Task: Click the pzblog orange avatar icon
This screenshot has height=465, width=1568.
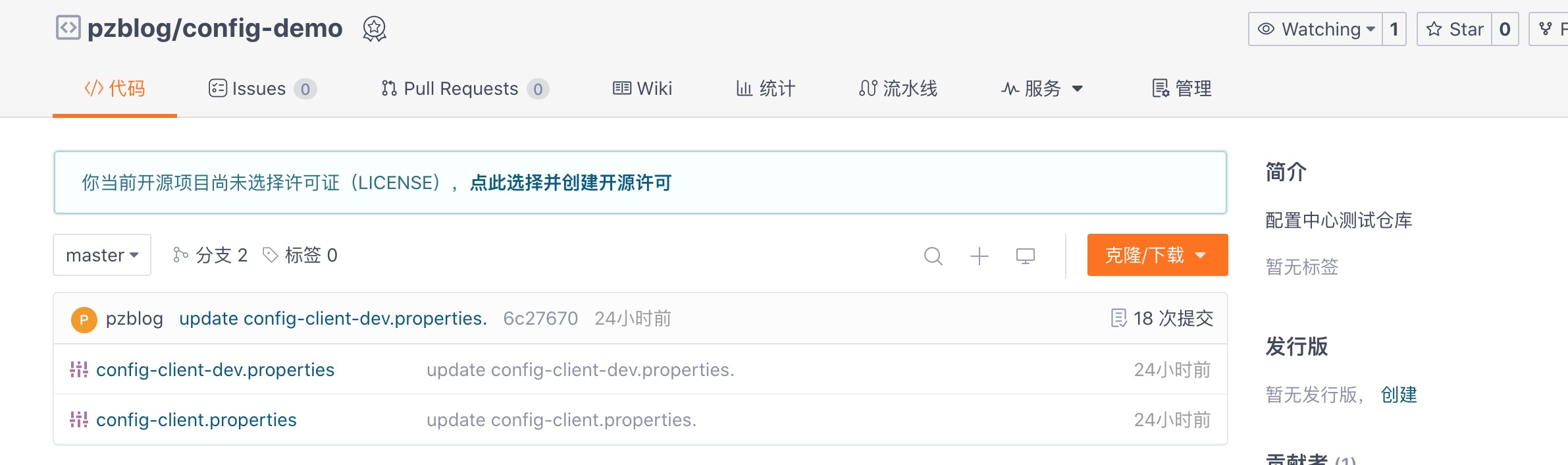Action: tap(84, 319)
